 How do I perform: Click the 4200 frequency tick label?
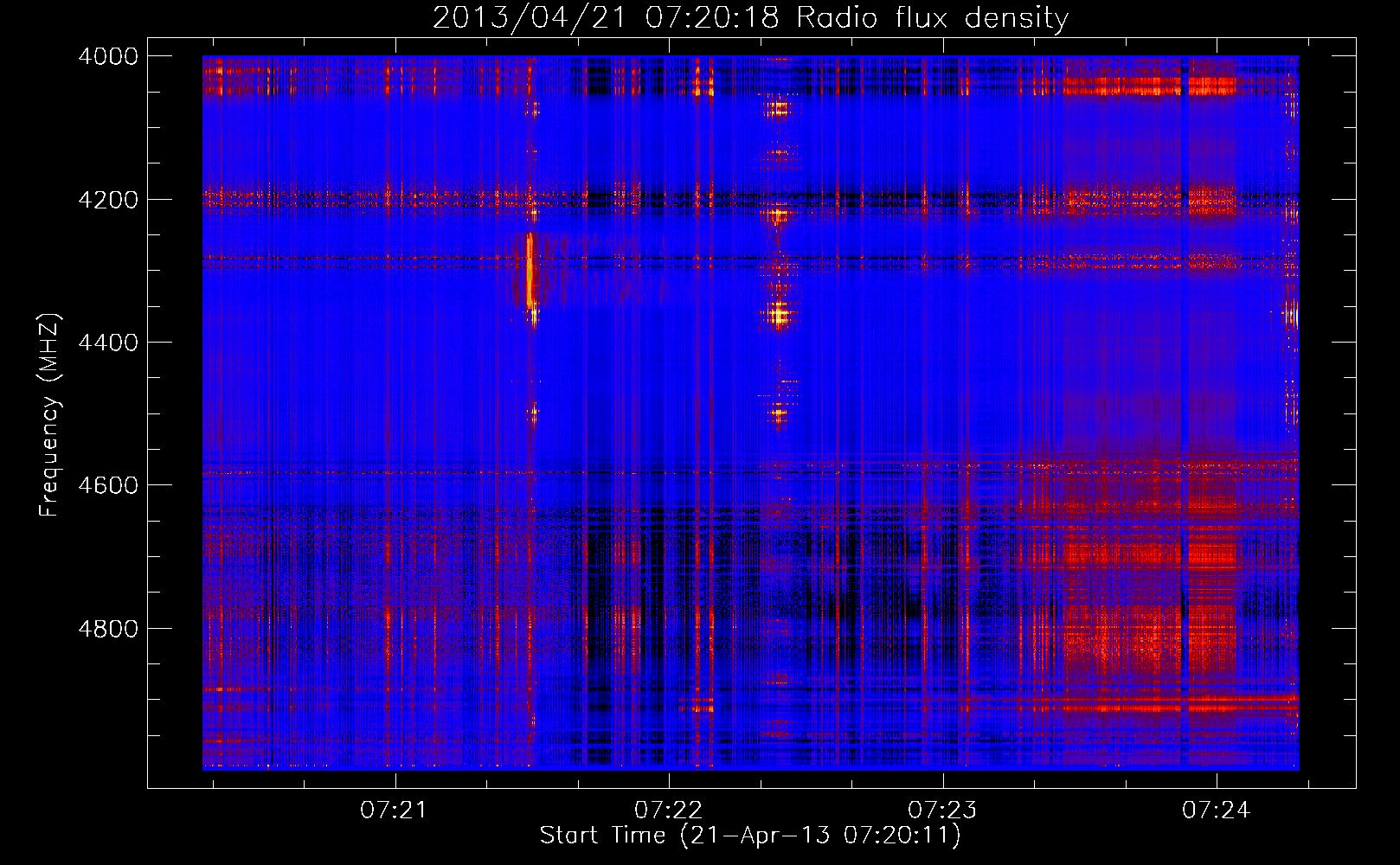tap(108, 200)
